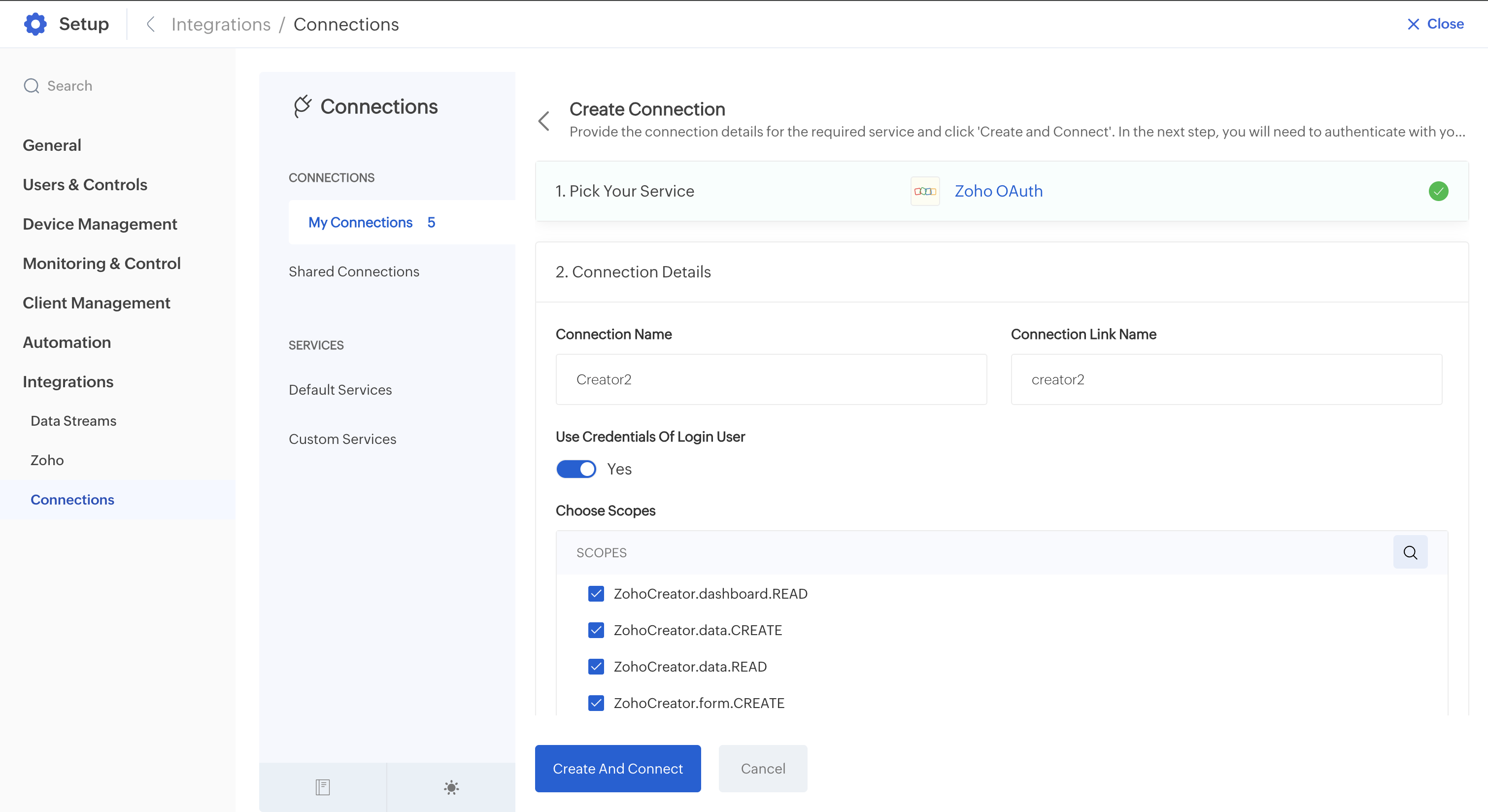1488x812 pixels.
Task: Go back using Create Connection arrow
Action: pyautogui.click(x=543, y=121)
